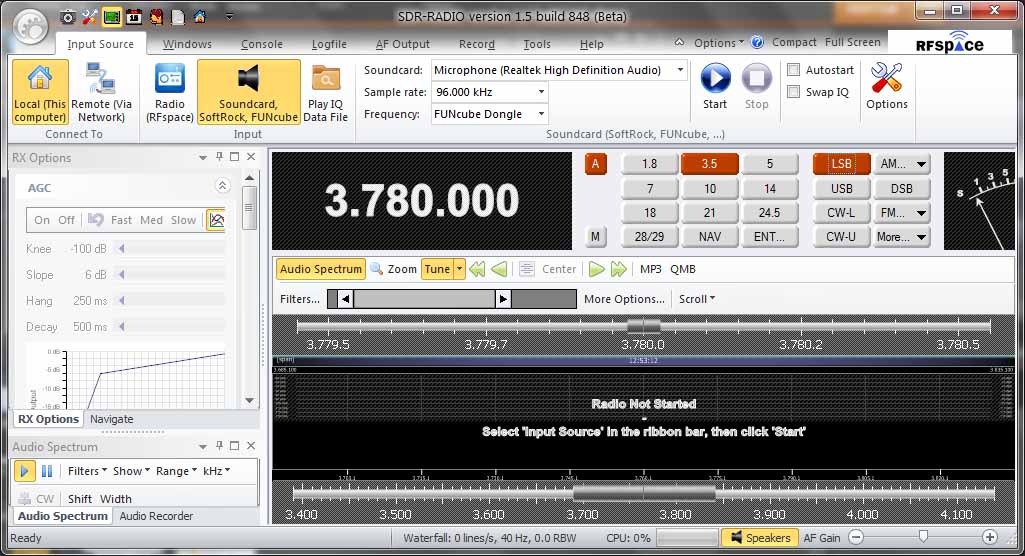Expand the Sample rate dropdown

tap(541, 92)
